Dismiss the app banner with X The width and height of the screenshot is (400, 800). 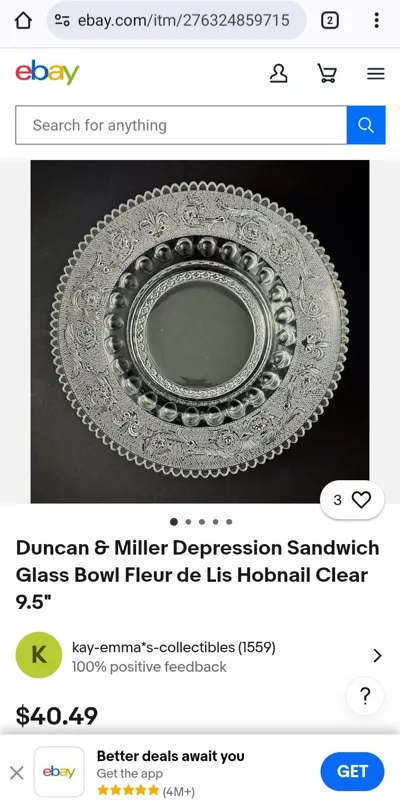(x=17, y=773)
